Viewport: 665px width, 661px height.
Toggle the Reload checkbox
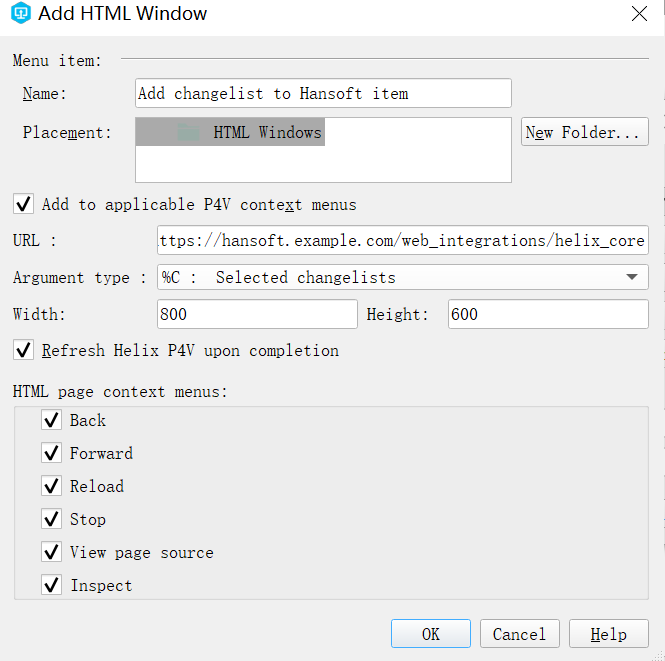tap(52, 487)
